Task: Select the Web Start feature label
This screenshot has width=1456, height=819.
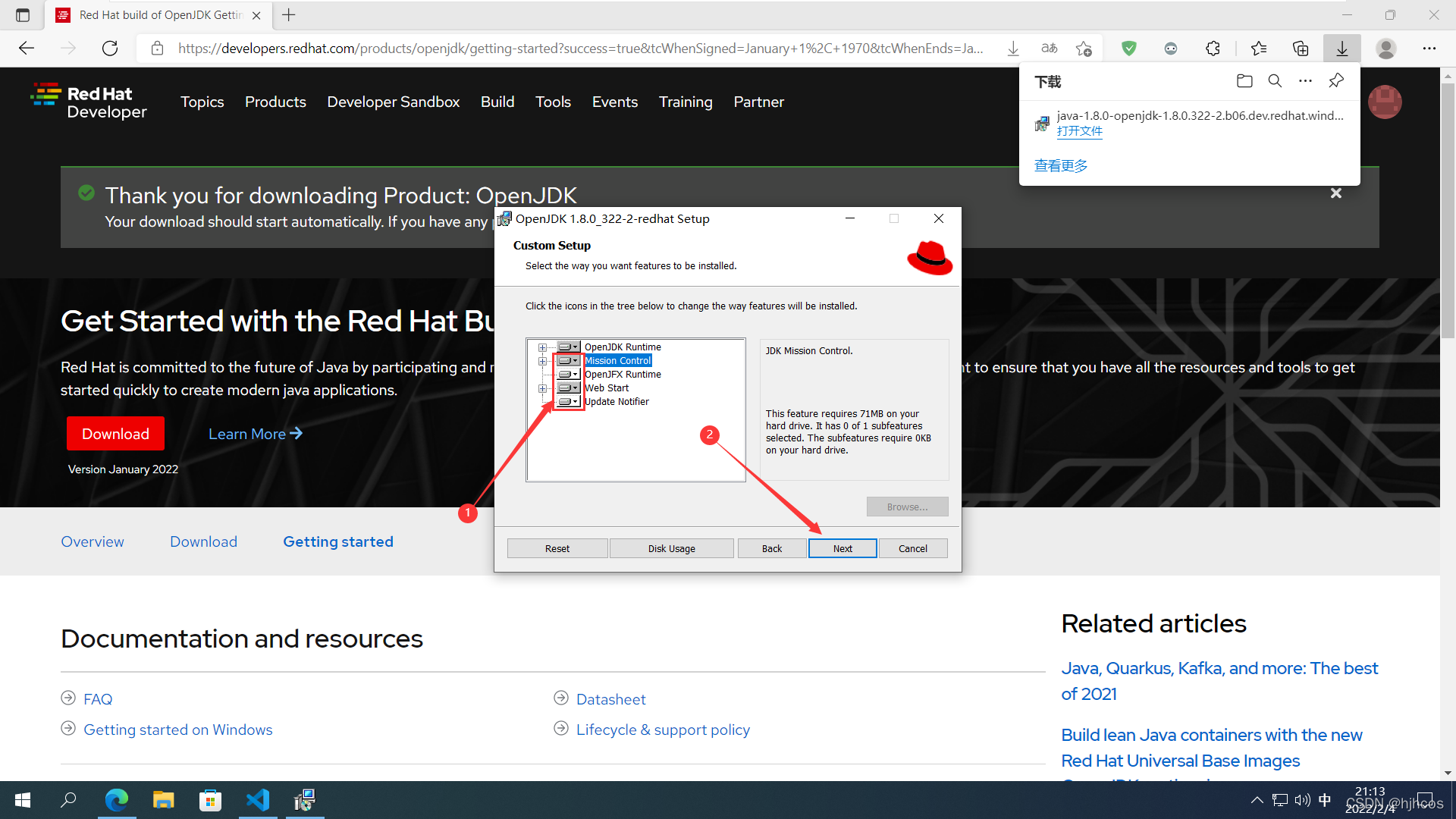Action: (607, 388)
